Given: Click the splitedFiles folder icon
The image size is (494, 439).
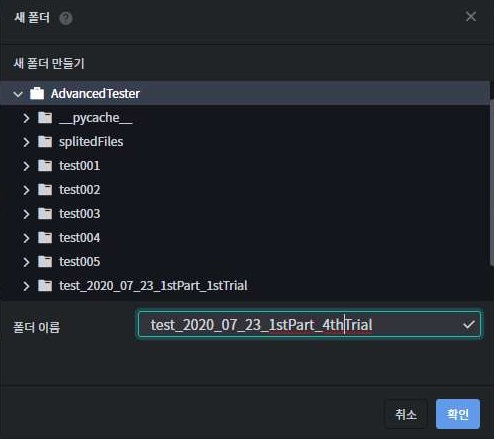Looking at the screenshot, I should 45,142.
